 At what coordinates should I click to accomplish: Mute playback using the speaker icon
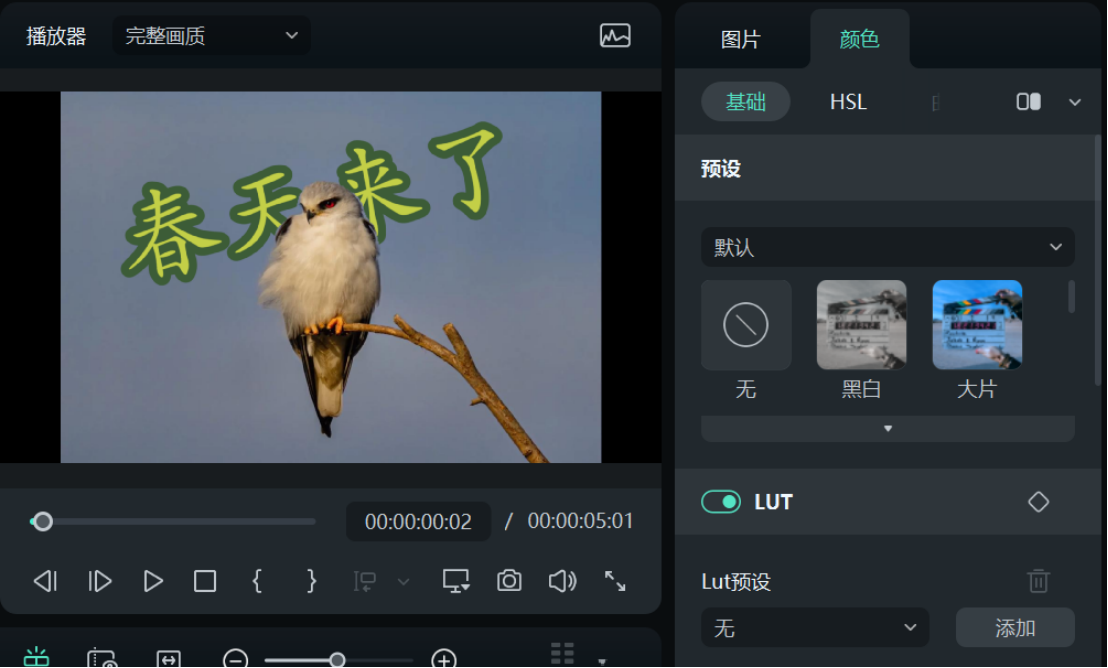point(562,581)
